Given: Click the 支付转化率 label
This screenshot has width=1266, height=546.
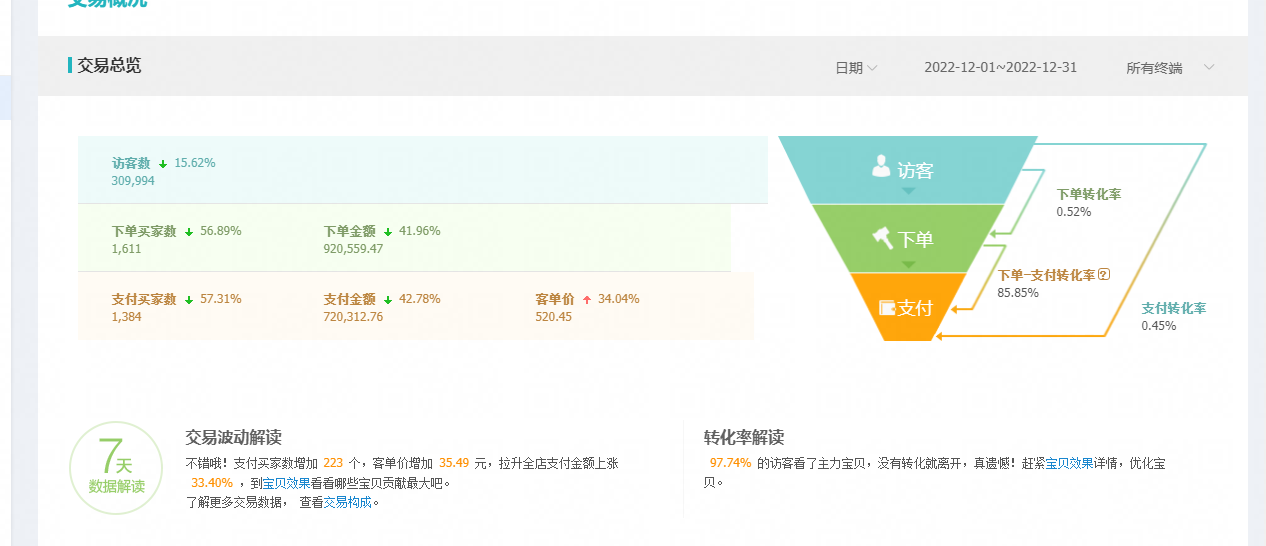Looking at the screenshot, I should [1173, 308].
